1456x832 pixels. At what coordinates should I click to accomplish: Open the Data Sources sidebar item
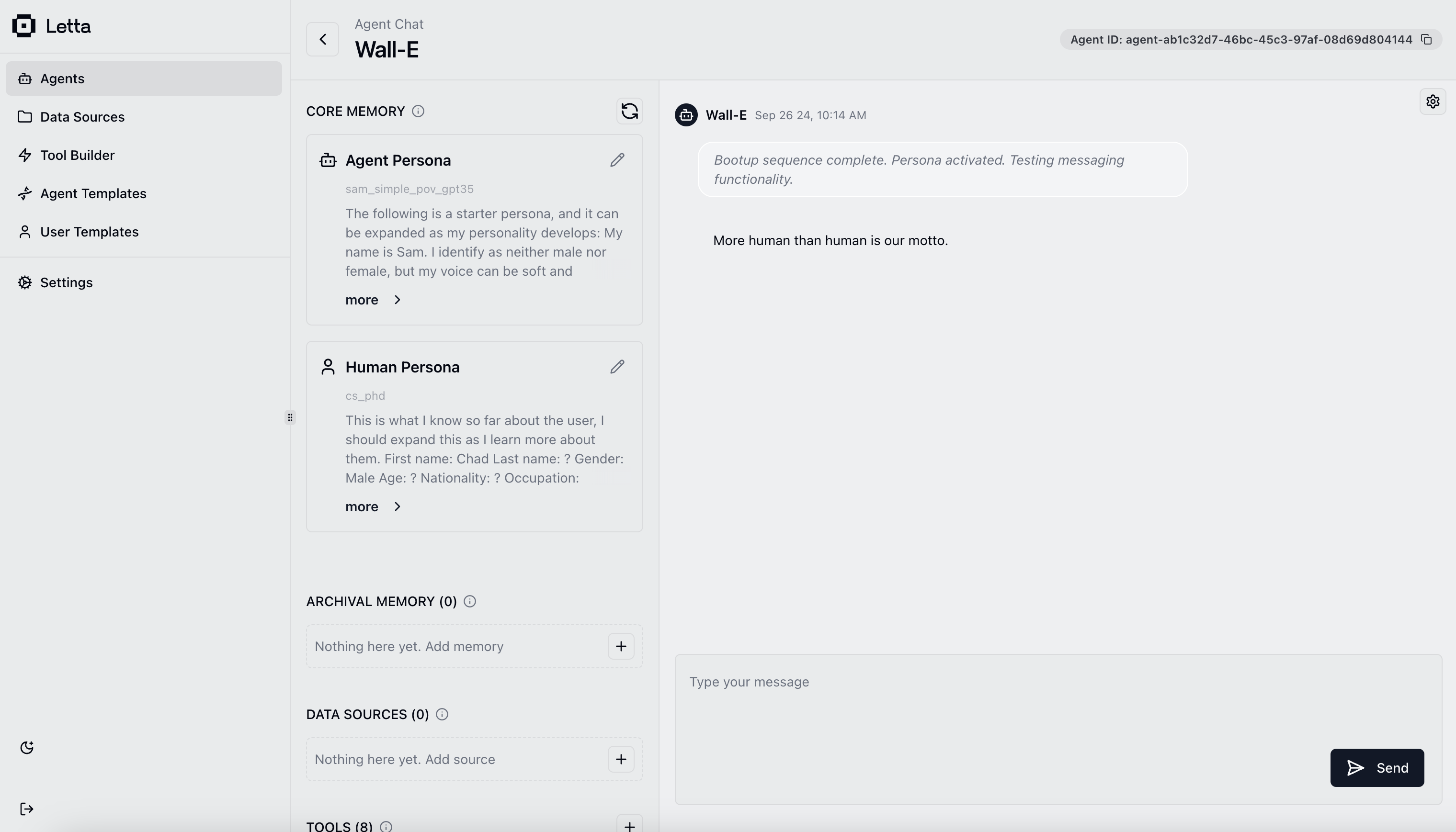click(82, 117)
